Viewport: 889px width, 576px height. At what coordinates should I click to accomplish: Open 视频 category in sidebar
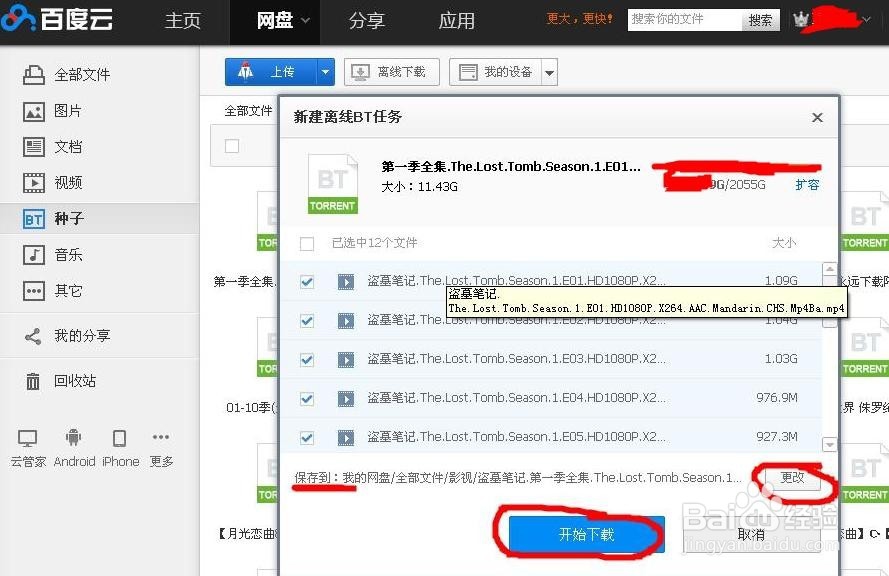click(53, 183)
